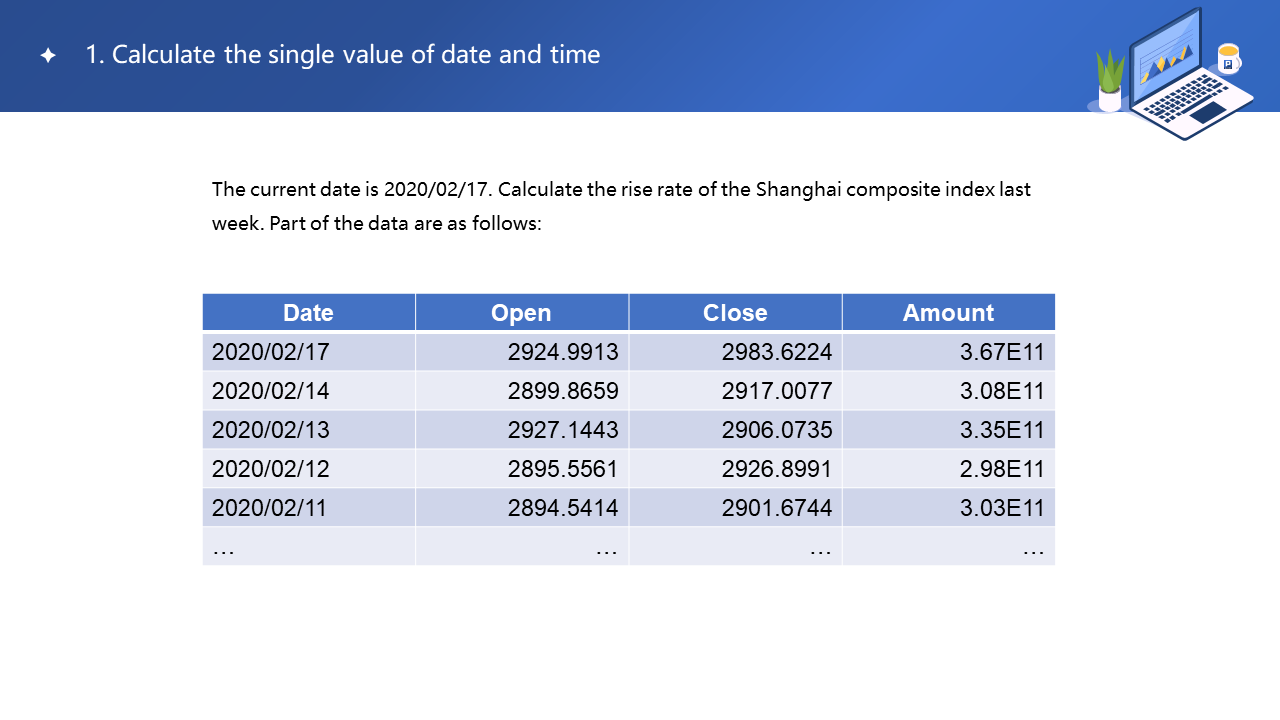Pick the Close value 2901.6744

(735, 507)
